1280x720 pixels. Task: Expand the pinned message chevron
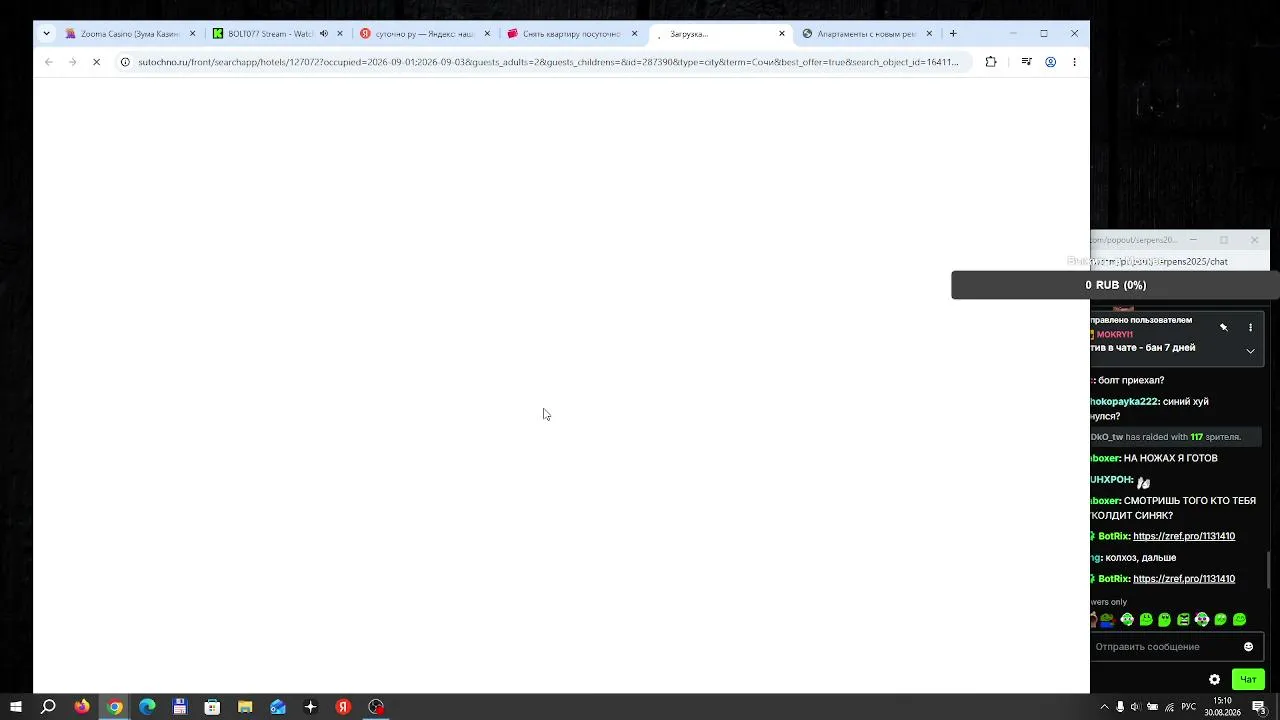pyautogui.click(x=1250, y=351)
